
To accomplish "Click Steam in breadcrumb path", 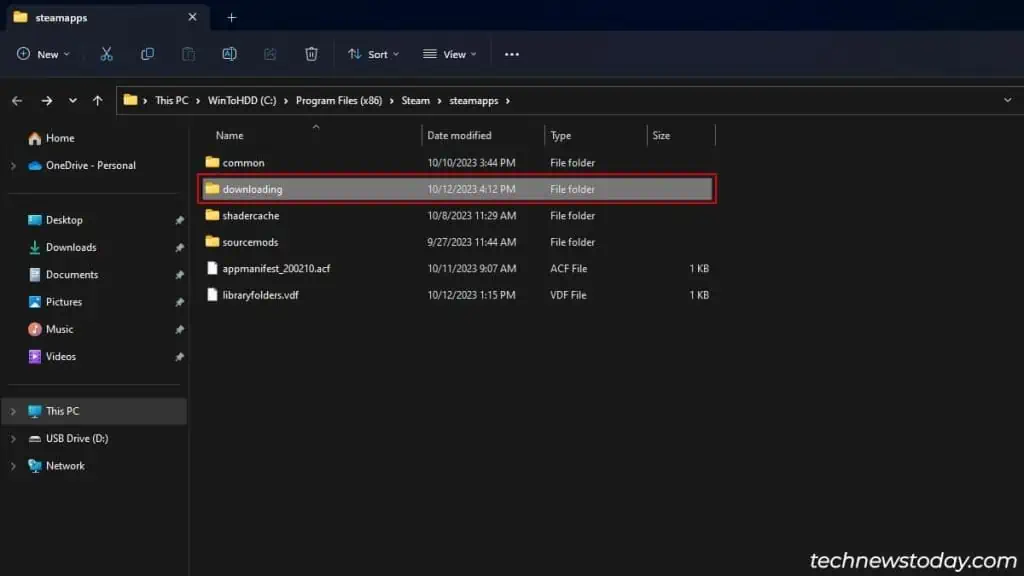I will coord(415,101).
